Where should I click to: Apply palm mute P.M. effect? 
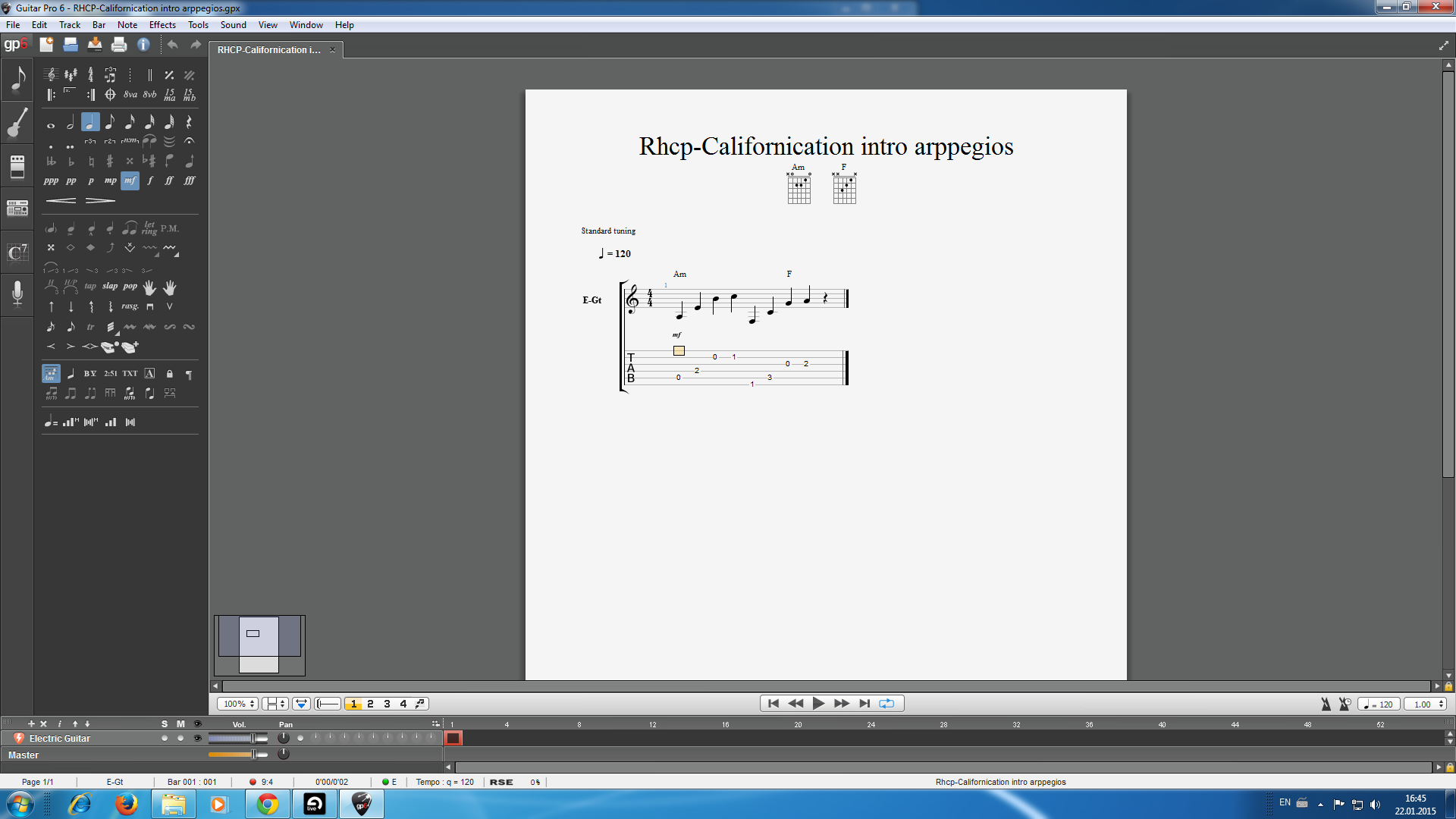tap(170, 227)
